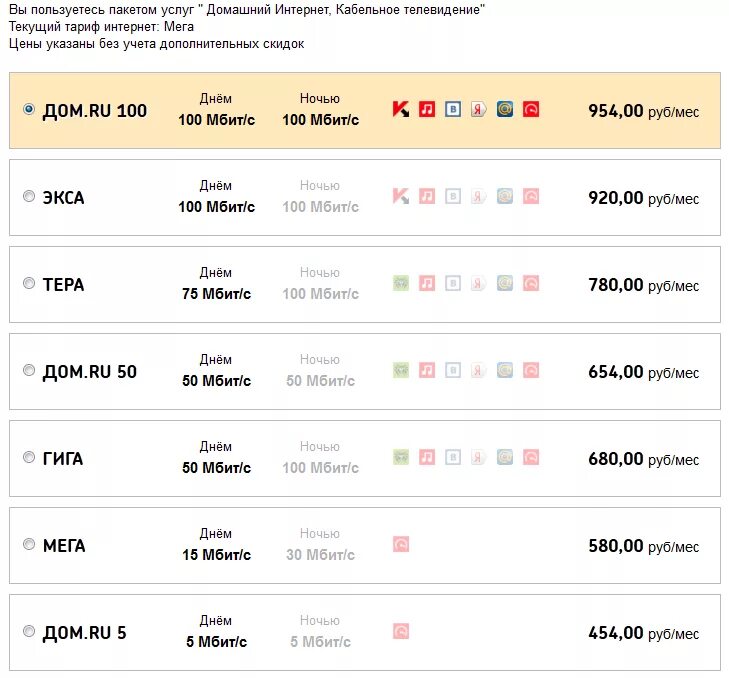Click the green icon in ТЕРА row
The image size is (729, 678).
point(401,284)
